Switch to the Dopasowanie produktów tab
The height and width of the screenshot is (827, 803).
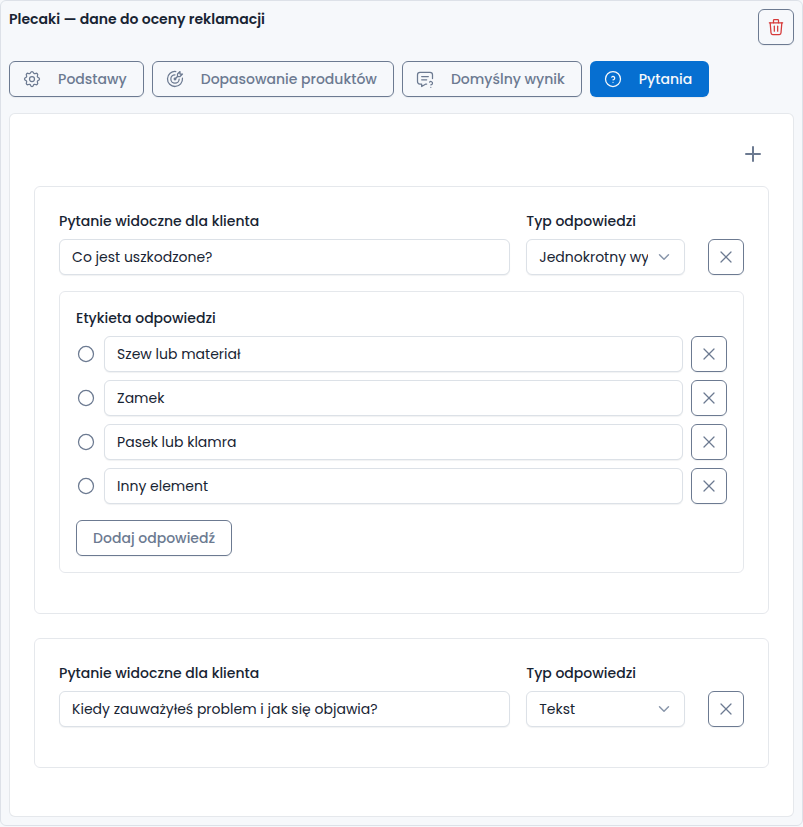[273, 79]
